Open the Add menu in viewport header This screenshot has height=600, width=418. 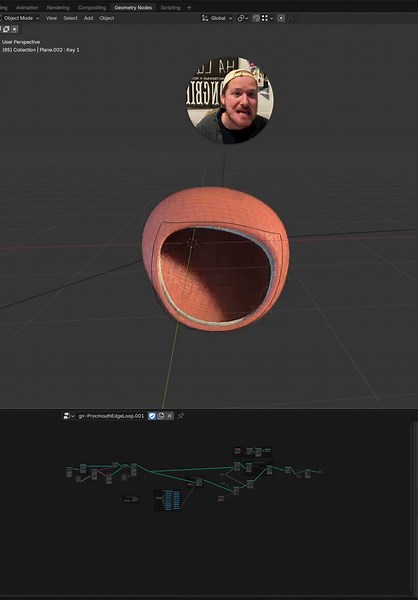(88, 18)
